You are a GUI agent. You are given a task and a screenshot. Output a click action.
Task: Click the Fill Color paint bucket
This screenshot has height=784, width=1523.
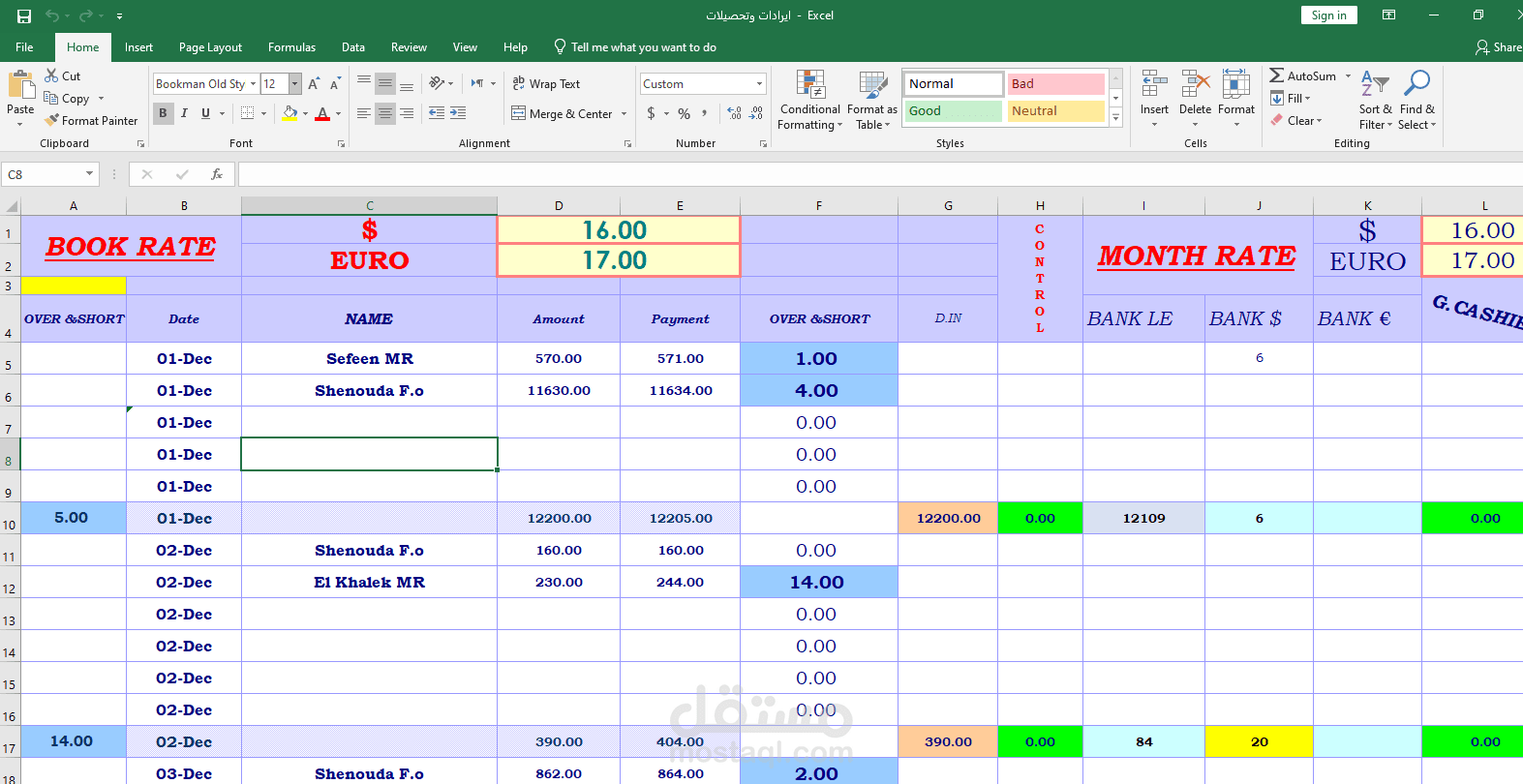pyautogui.click(x=289, y=113)
